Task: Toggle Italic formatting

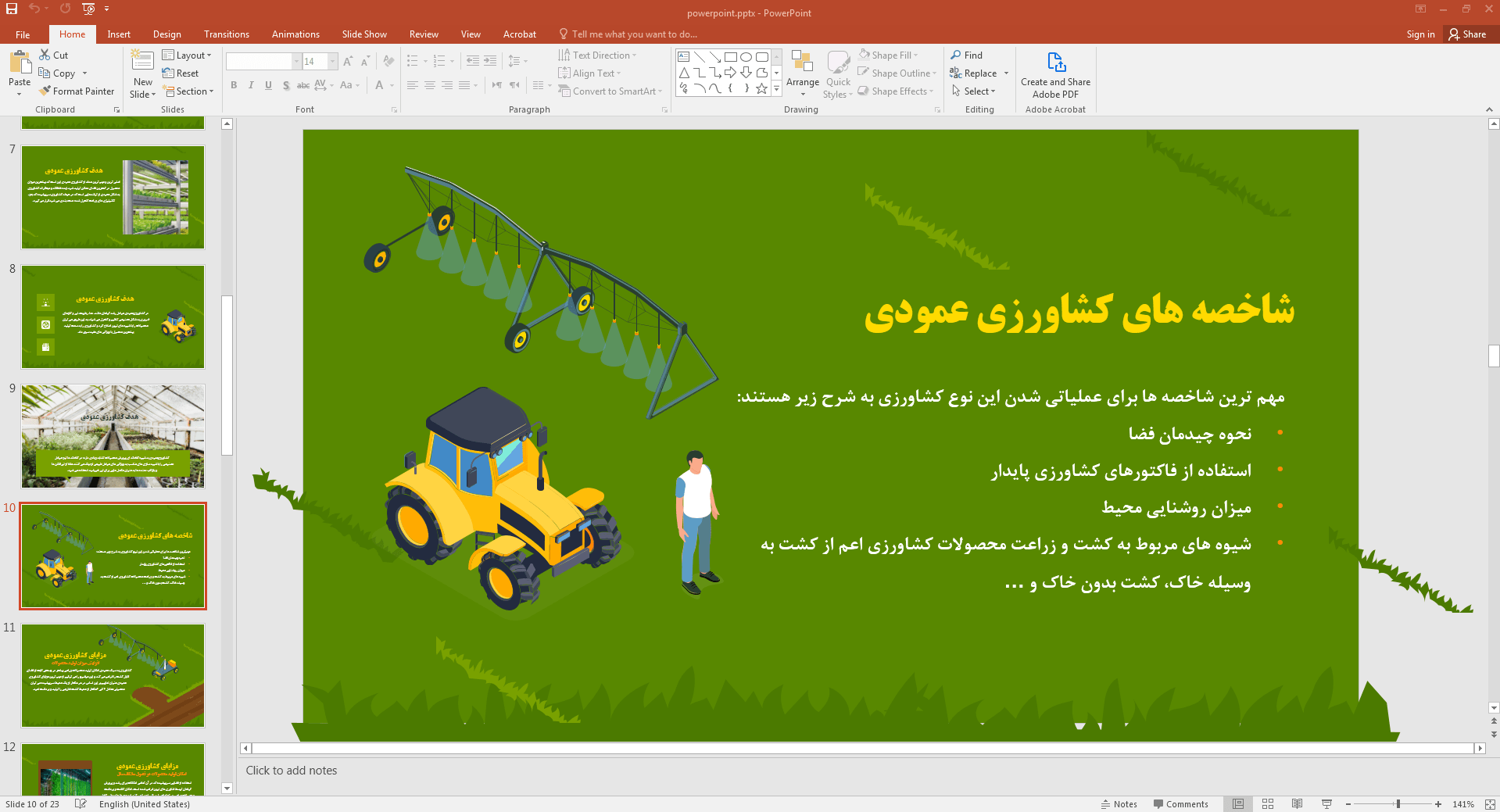Action: point(251,85)
